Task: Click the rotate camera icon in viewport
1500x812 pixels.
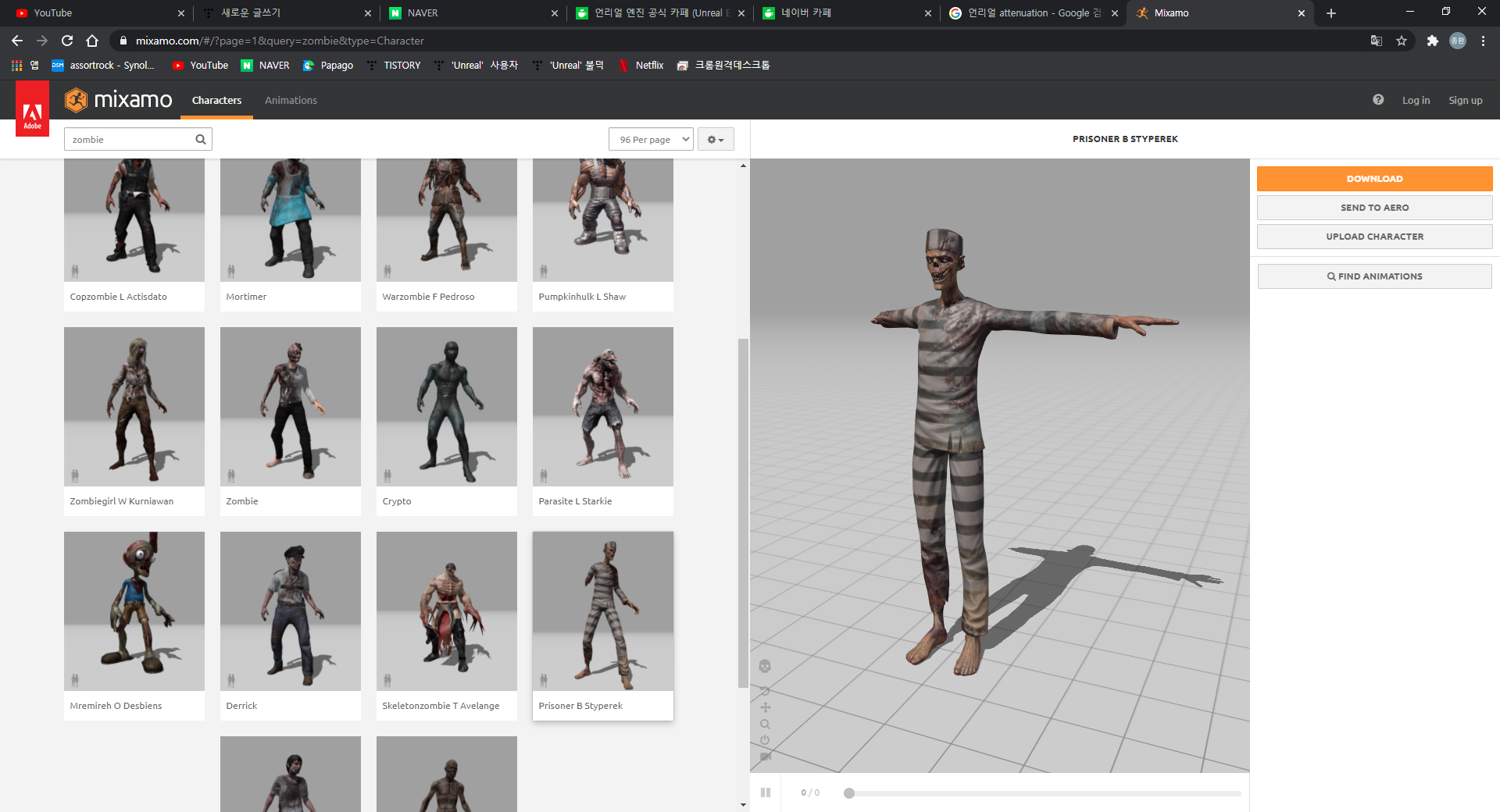Action: (x=765, y=691)
